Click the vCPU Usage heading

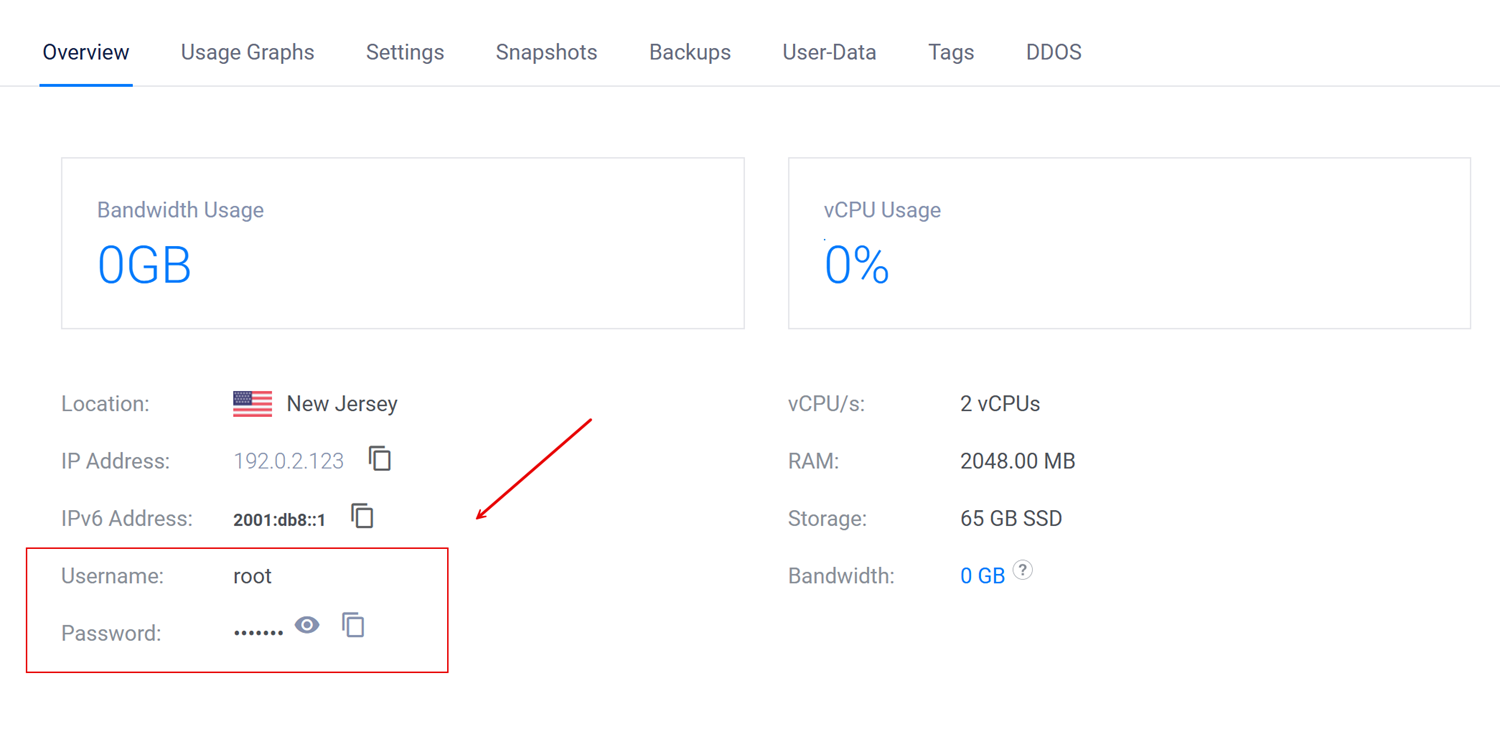point(882,210)
